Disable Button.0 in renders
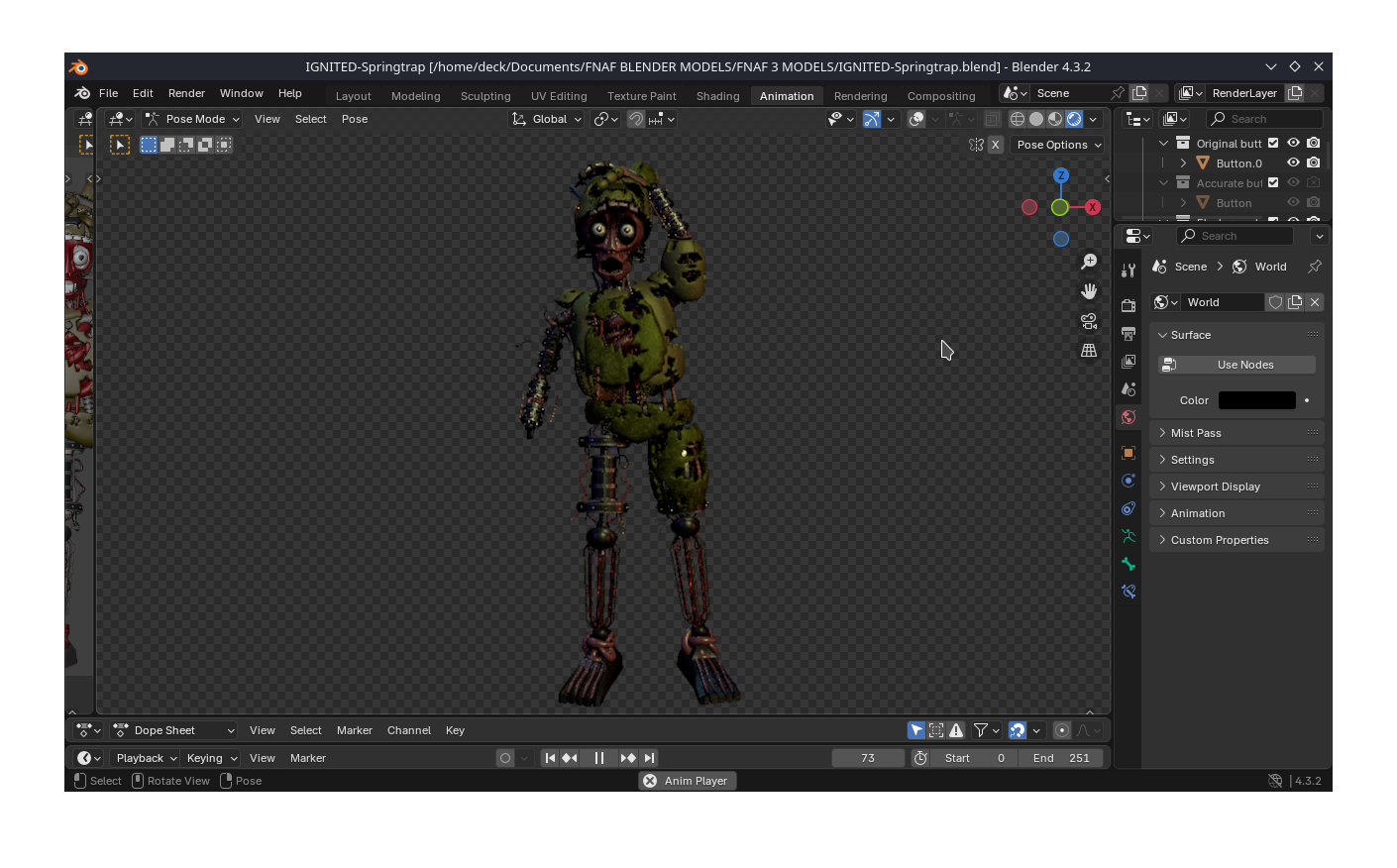The width and height of the screenshot is (1397, 868). point(1314,163)
